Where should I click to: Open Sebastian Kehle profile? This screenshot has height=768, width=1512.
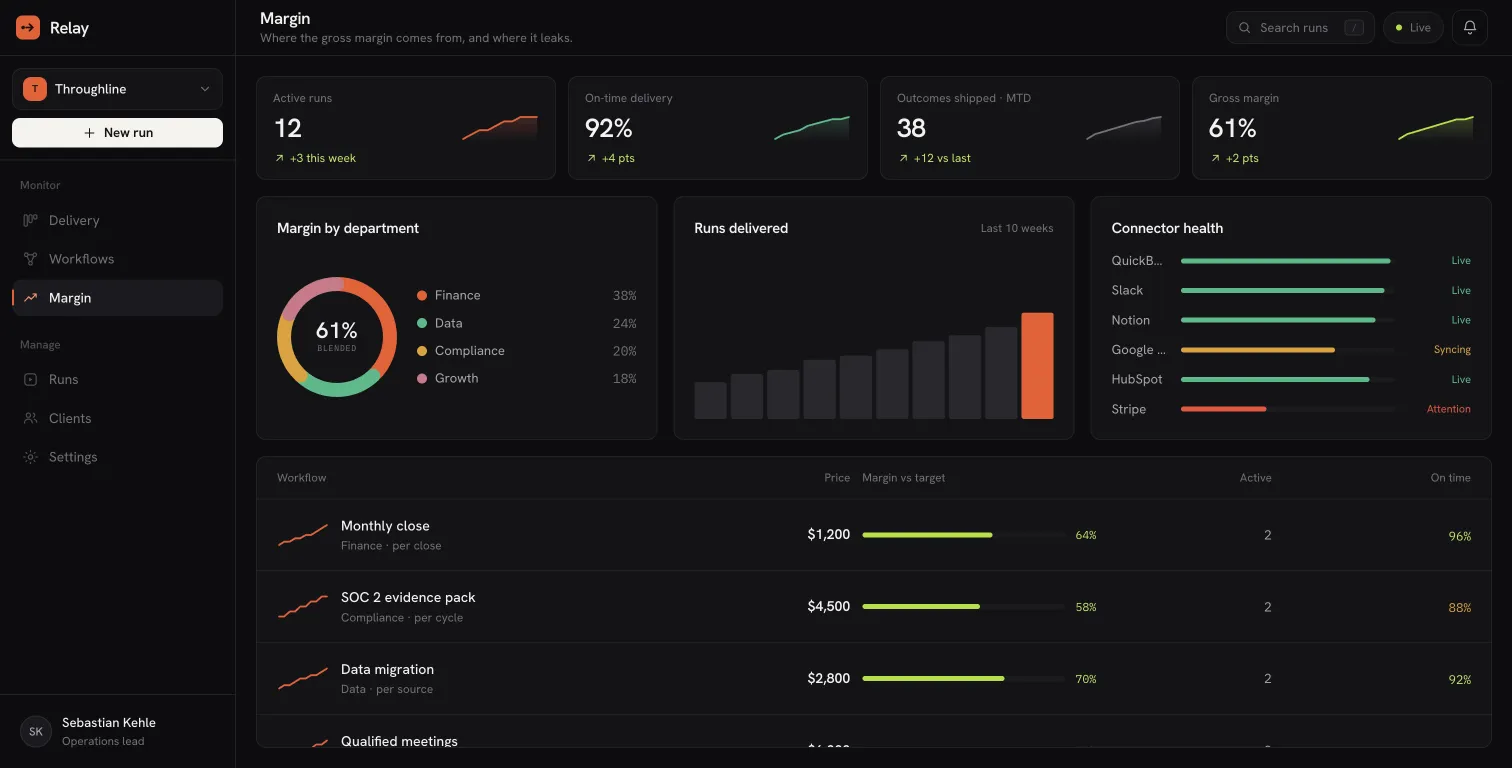(117, 731)
